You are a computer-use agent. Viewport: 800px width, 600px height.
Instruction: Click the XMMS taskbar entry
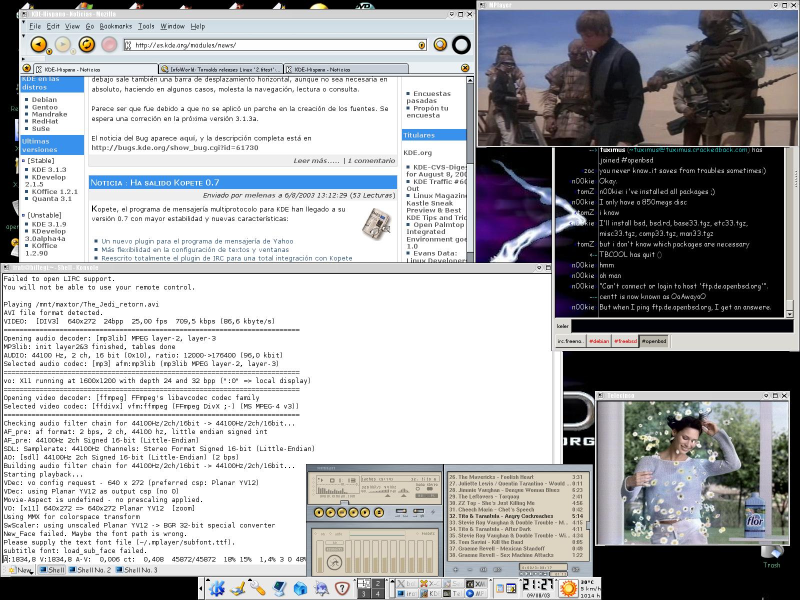tap(476, 584)
